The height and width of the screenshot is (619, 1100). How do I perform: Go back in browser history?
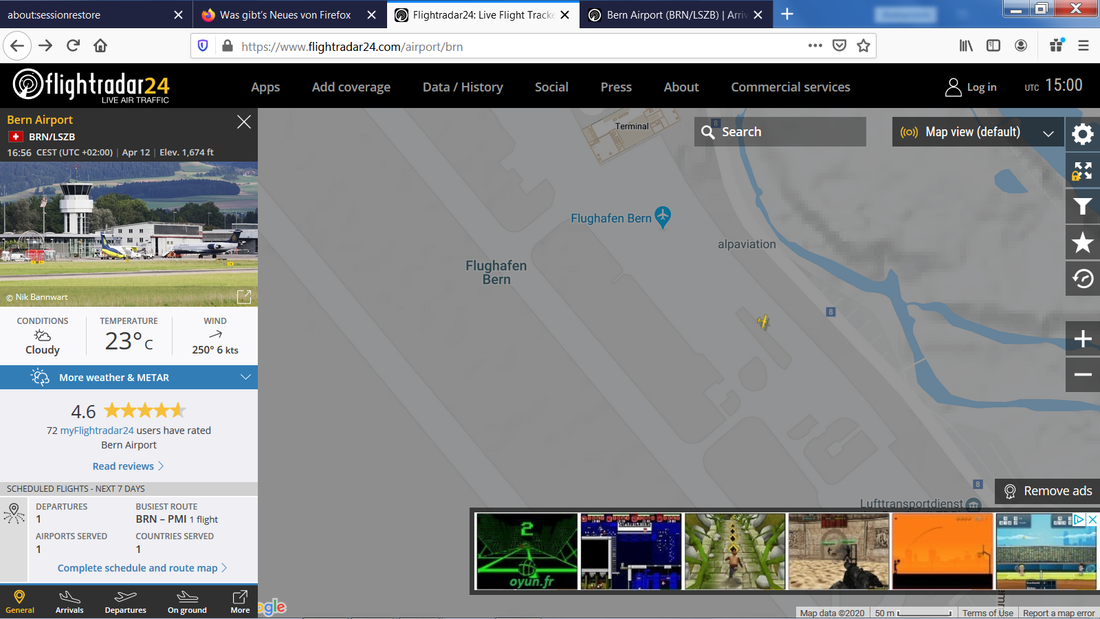pos(17,46)
